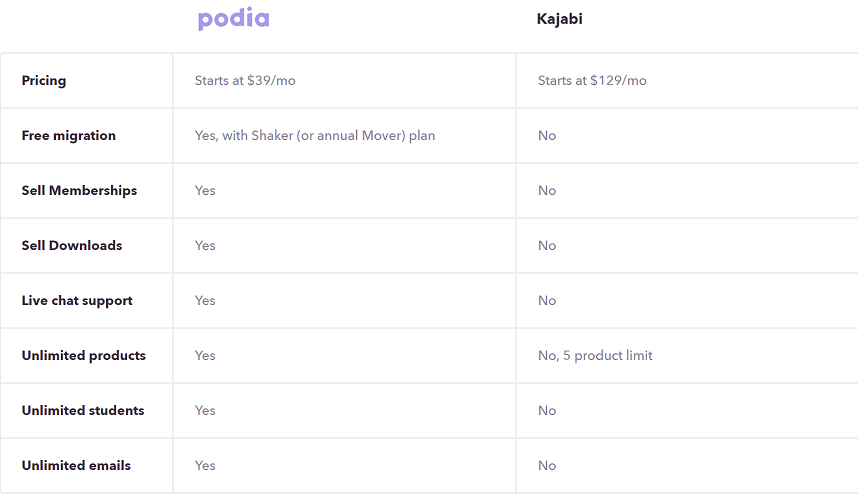
Task: Click the Free migration row label
Action: coord(68,136)
